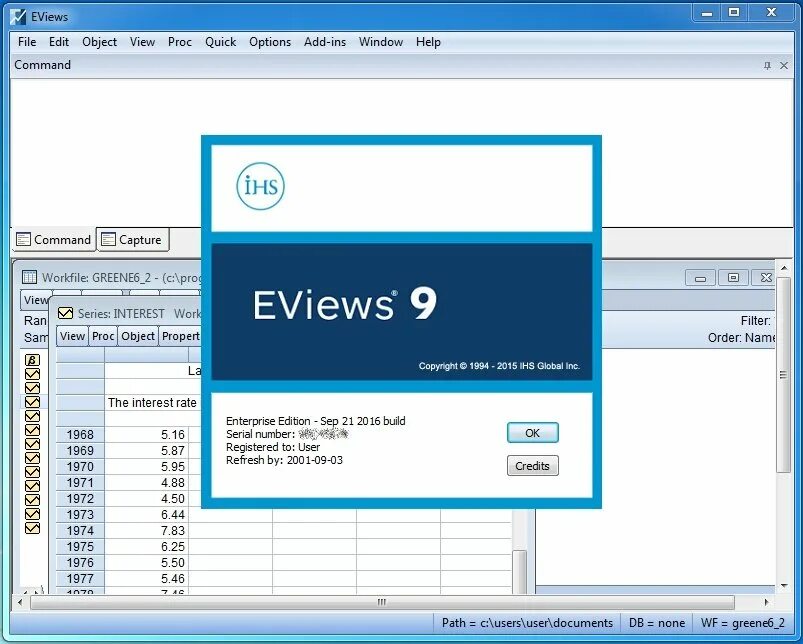Click the 'DB = none' status bar indicator

point(656,623)
